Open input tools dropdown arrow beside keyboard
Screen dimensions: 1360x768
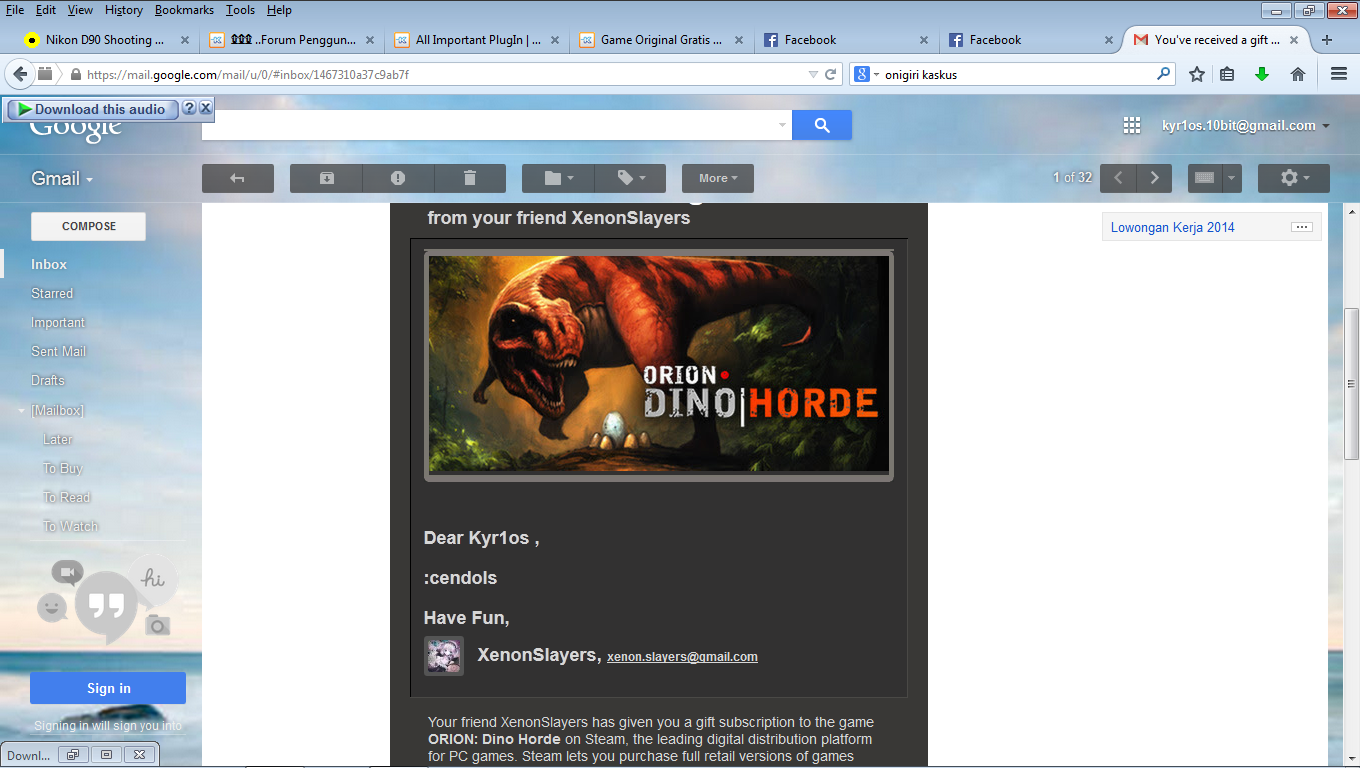[x=1232, y=178]
